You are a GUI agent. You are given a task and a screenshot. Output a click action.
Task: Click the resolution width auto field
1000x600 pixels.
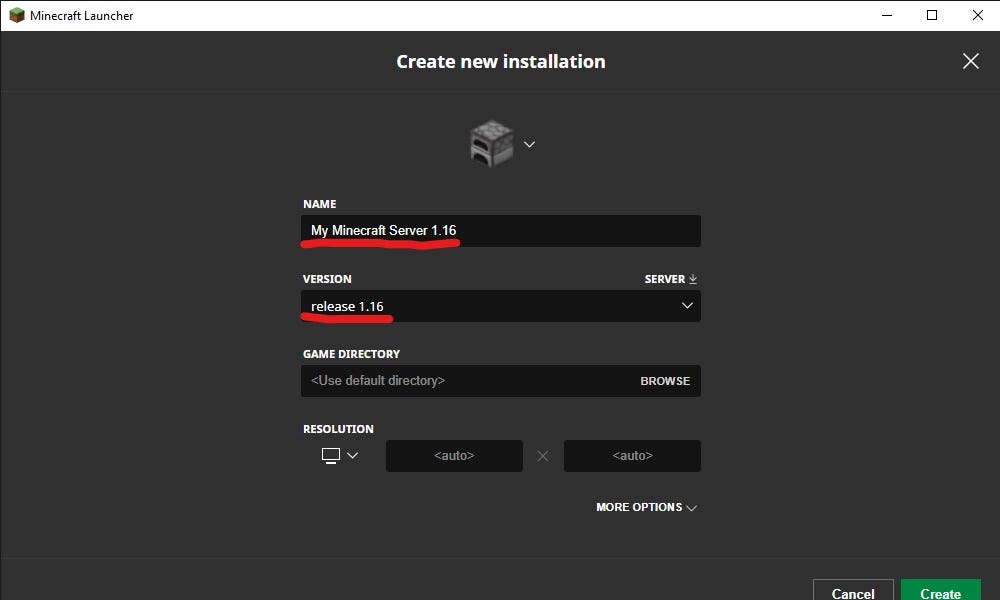coord(454,456)
